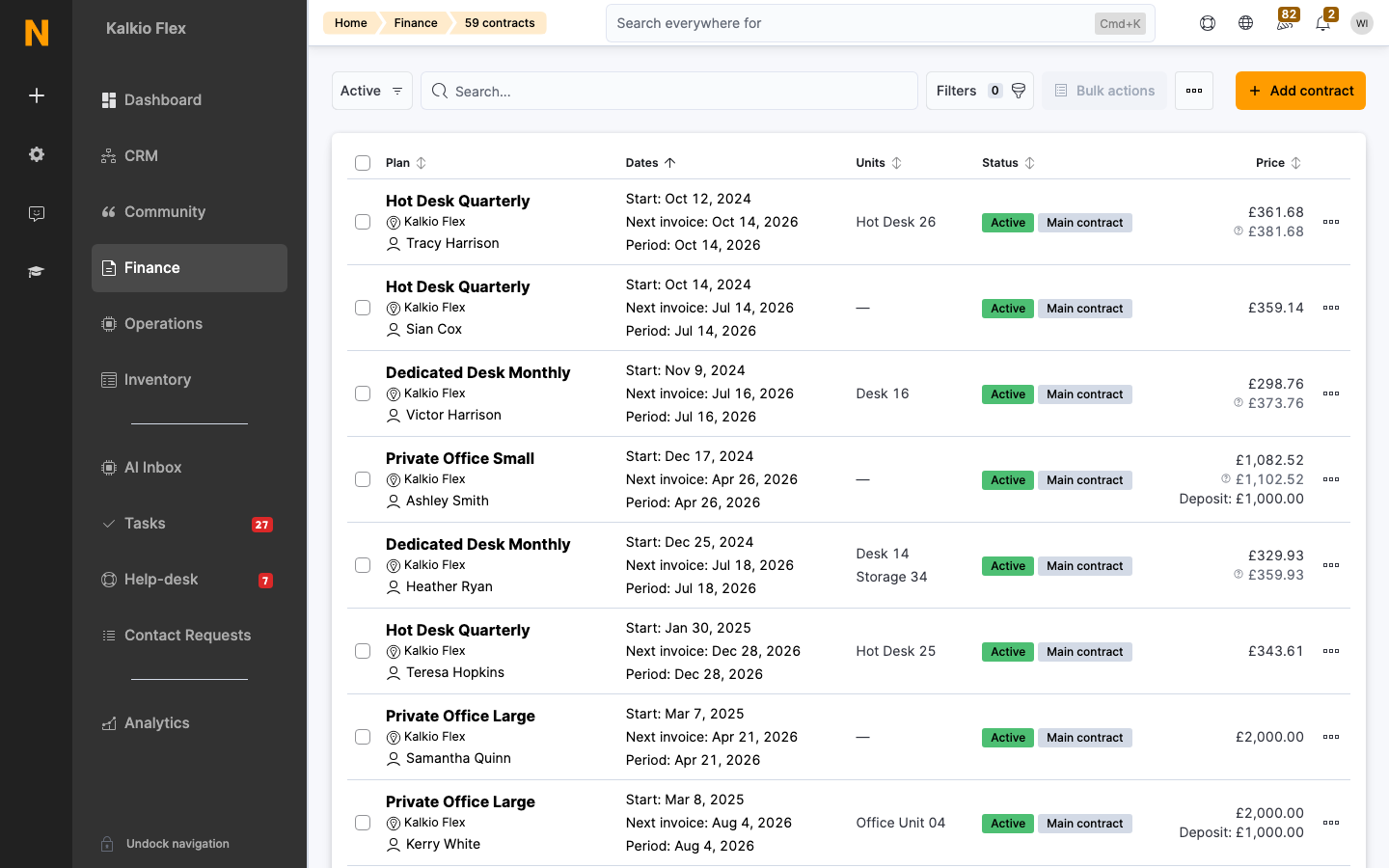Select Samantha Quinn contract checkbox

pyautogui.click(x=363, y=737)
